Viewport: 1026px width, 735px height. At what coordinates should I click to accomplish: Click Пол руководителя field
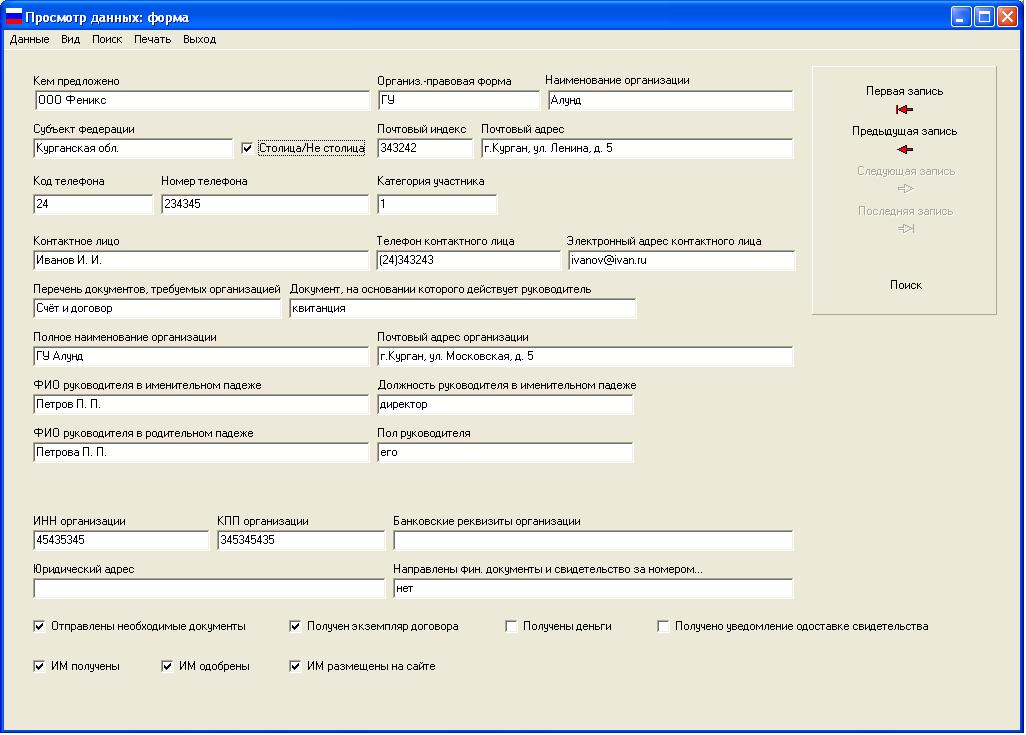click(505, 452)
